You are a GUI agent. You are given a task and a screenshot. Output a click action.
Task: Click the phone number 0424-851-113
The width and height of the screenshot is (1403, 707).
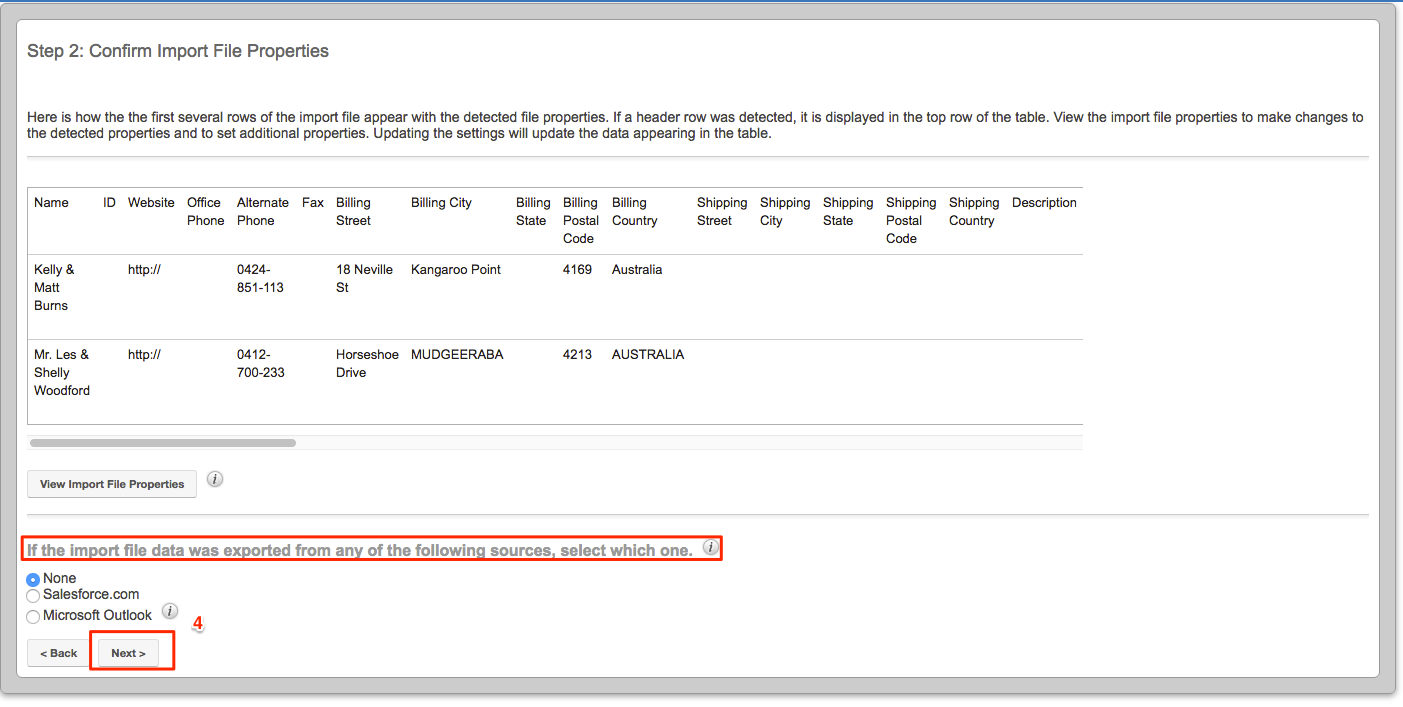pos(260,278)
